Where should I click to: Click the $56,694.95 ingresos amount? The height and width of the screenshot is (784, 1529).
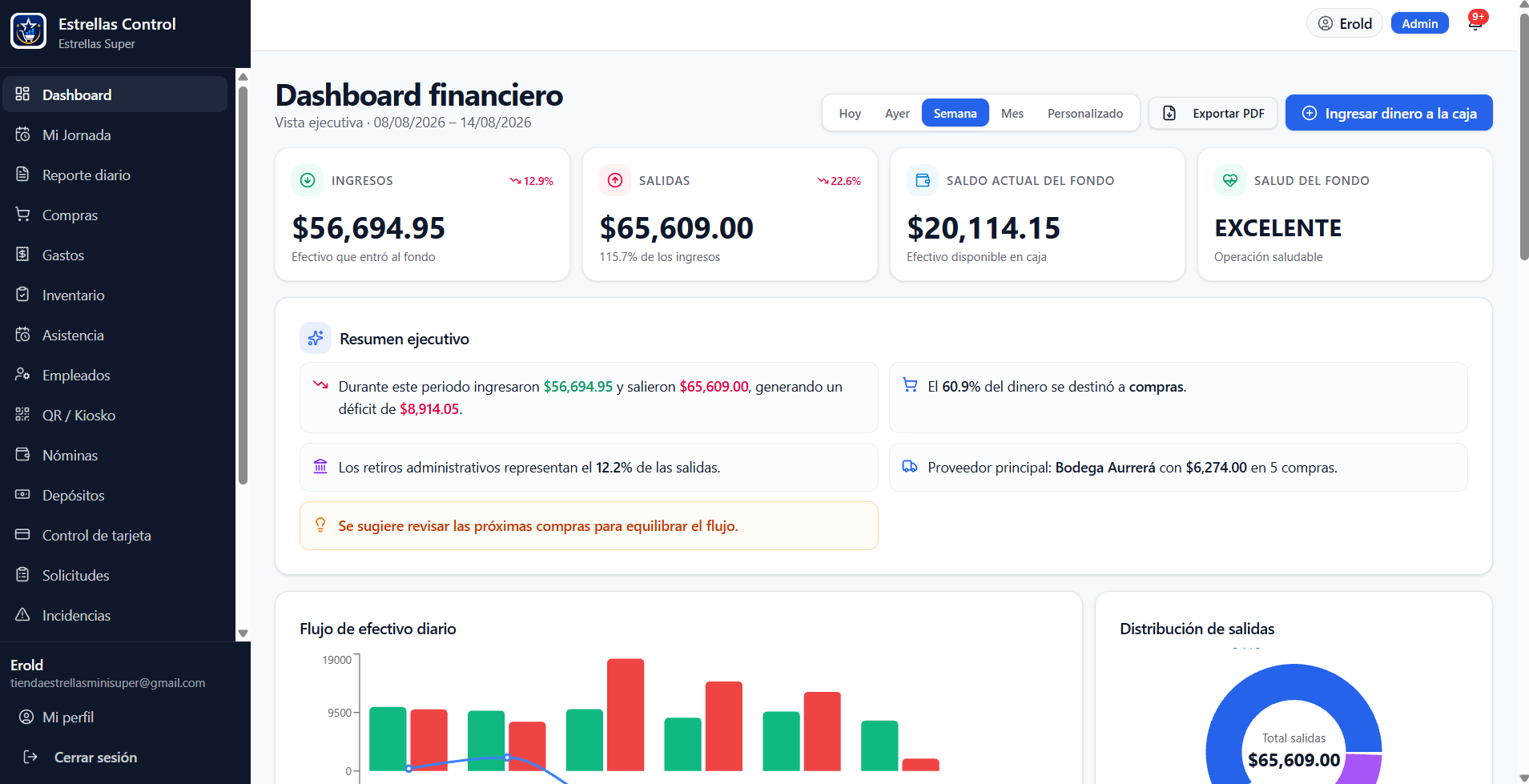pos(368,228)
